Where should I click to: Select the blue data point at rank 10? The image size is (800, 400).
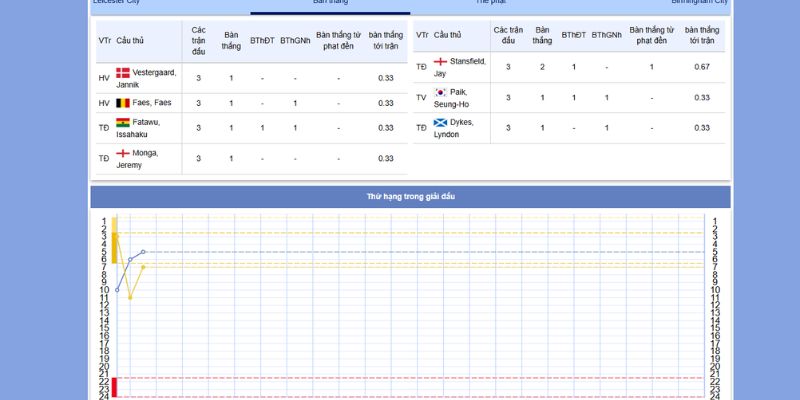[117, 290]
